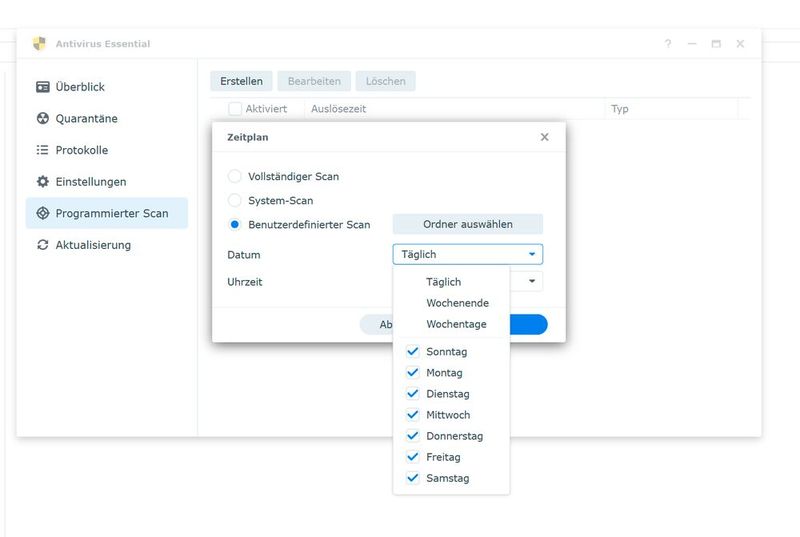
Task: Click the help question mark icon
Action: click(x=668, y=44)
